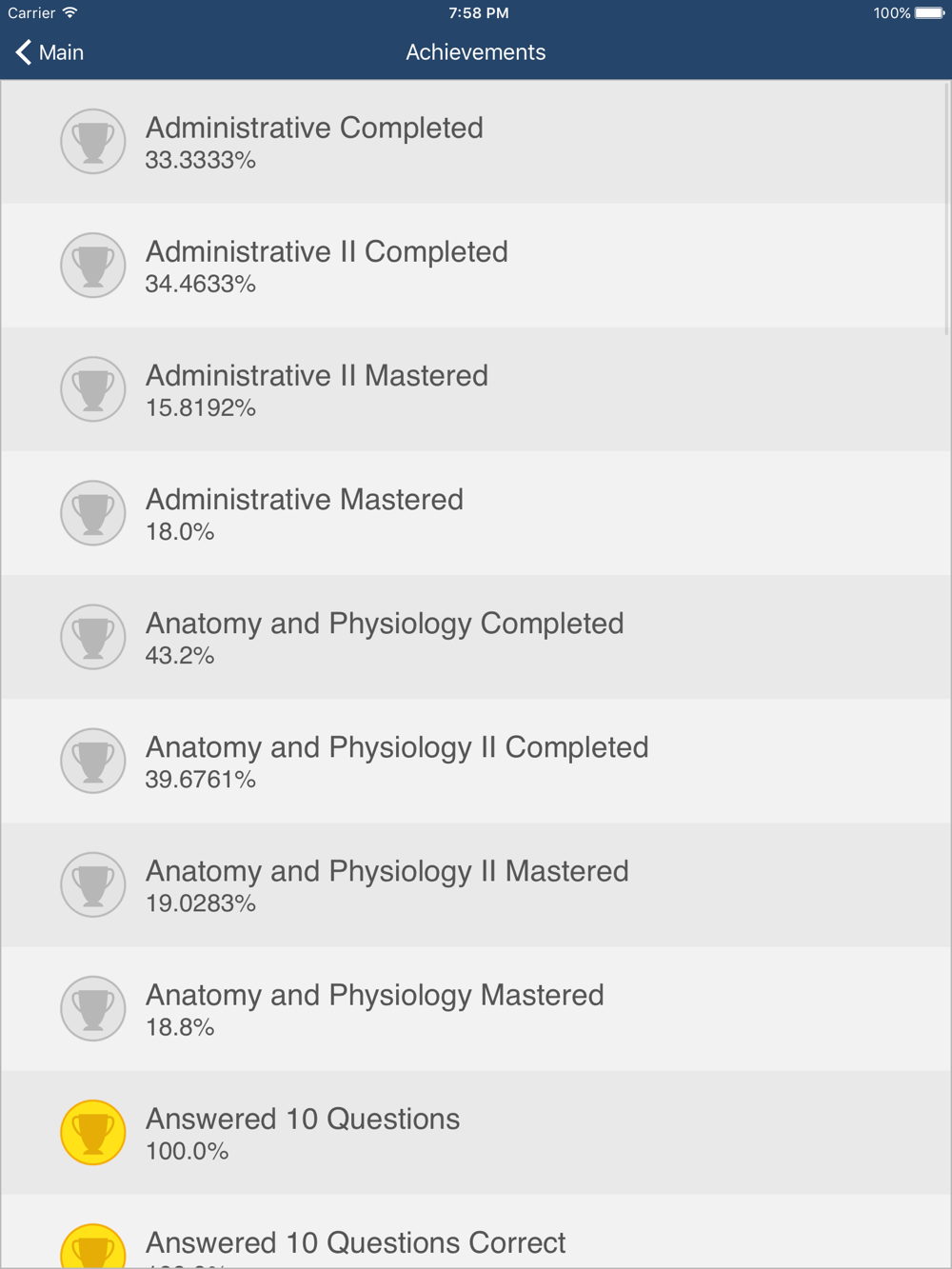Select the Administrative Completed row title
The image size is (952, 1269).
click(x=314, y=128)
